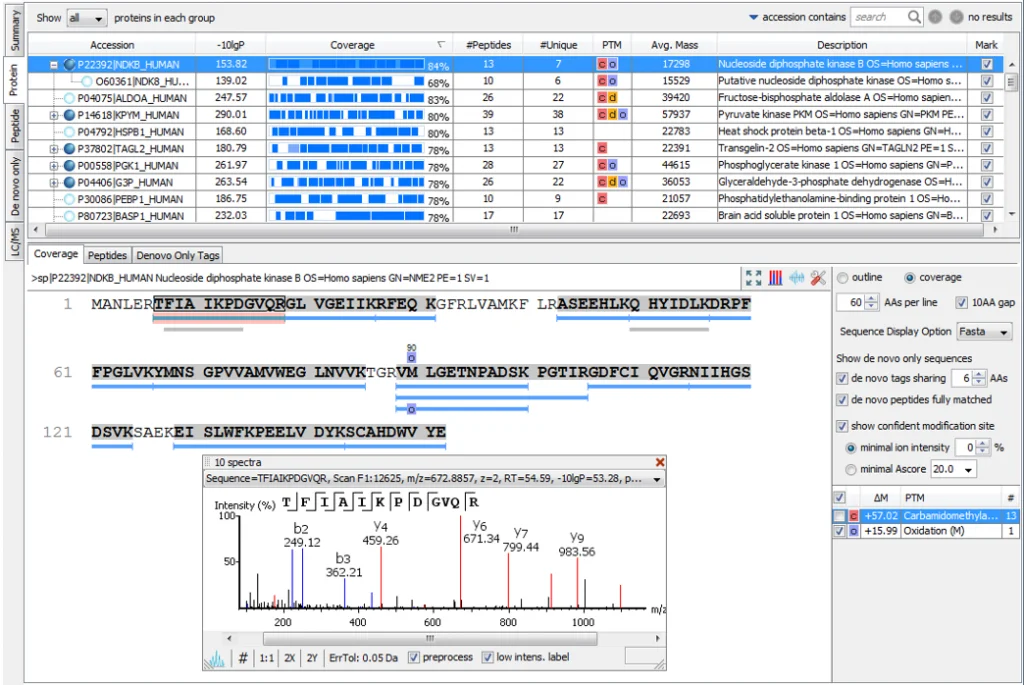This screenshot has width=1024, height=685.
Task: Toggle the 10AA gap checkbox
Action: (961, 302)
